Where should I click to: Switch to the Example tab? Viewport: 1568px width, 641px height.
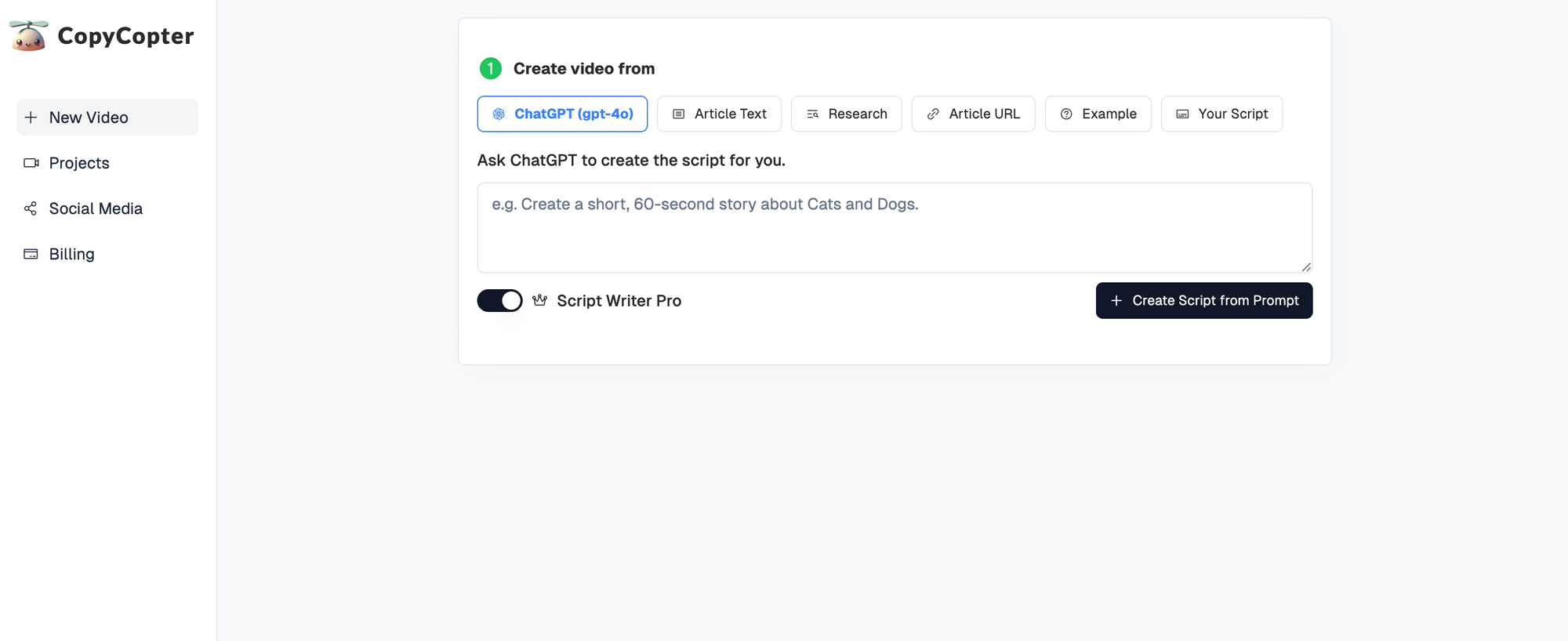click(x=1098, y=114)
